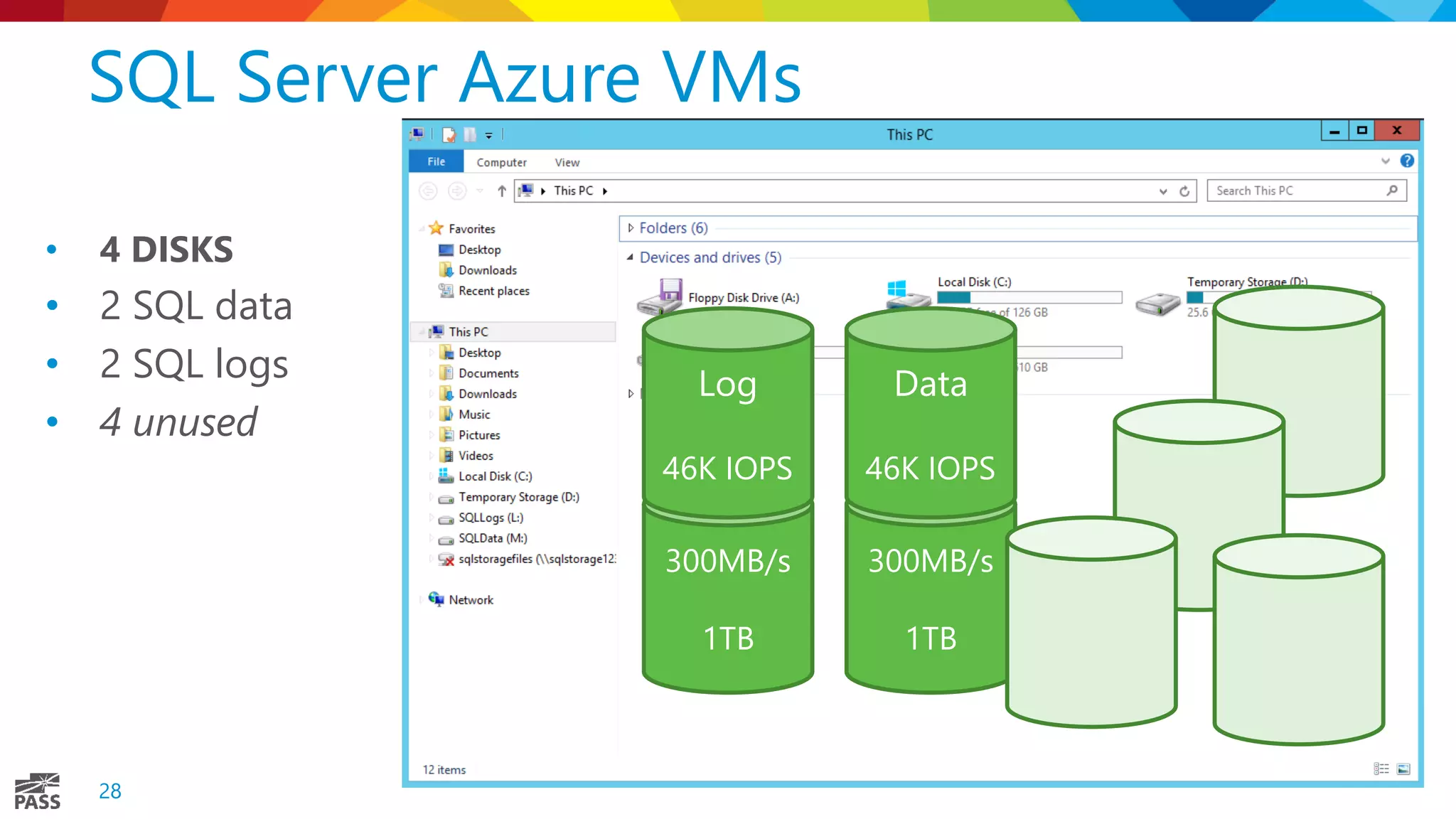Switch to large icons view in status bar

point(1403,769)
